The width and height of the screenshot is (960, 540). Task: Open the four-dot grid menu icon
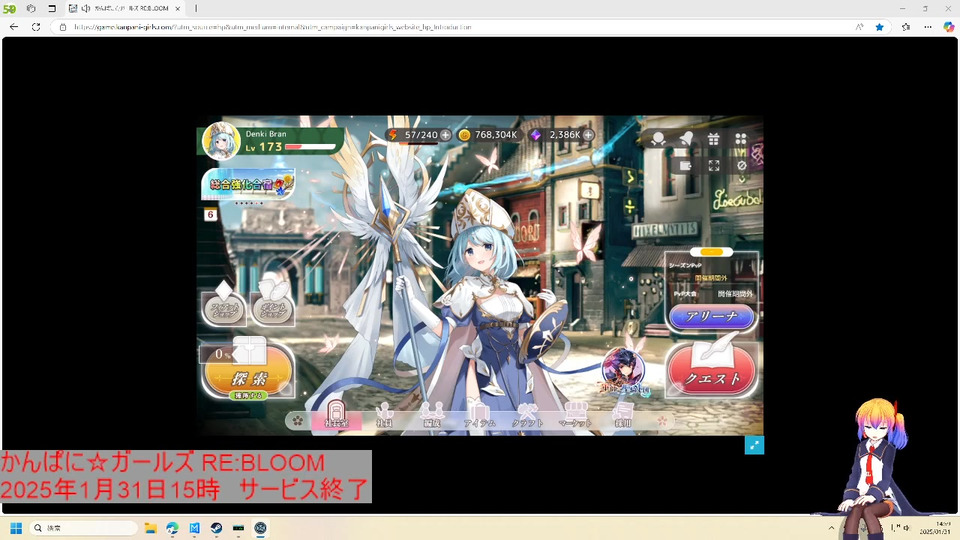(741, 139)
